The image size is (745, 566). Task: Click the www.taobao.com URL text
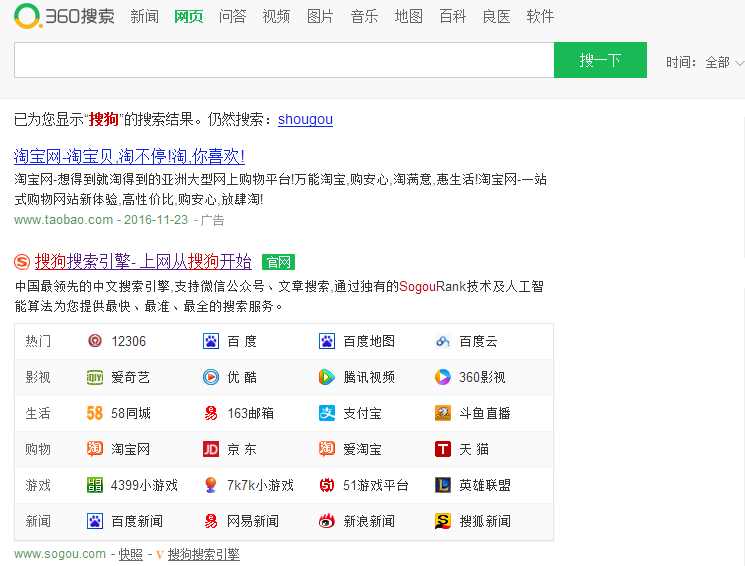click(x=64, y=220)
